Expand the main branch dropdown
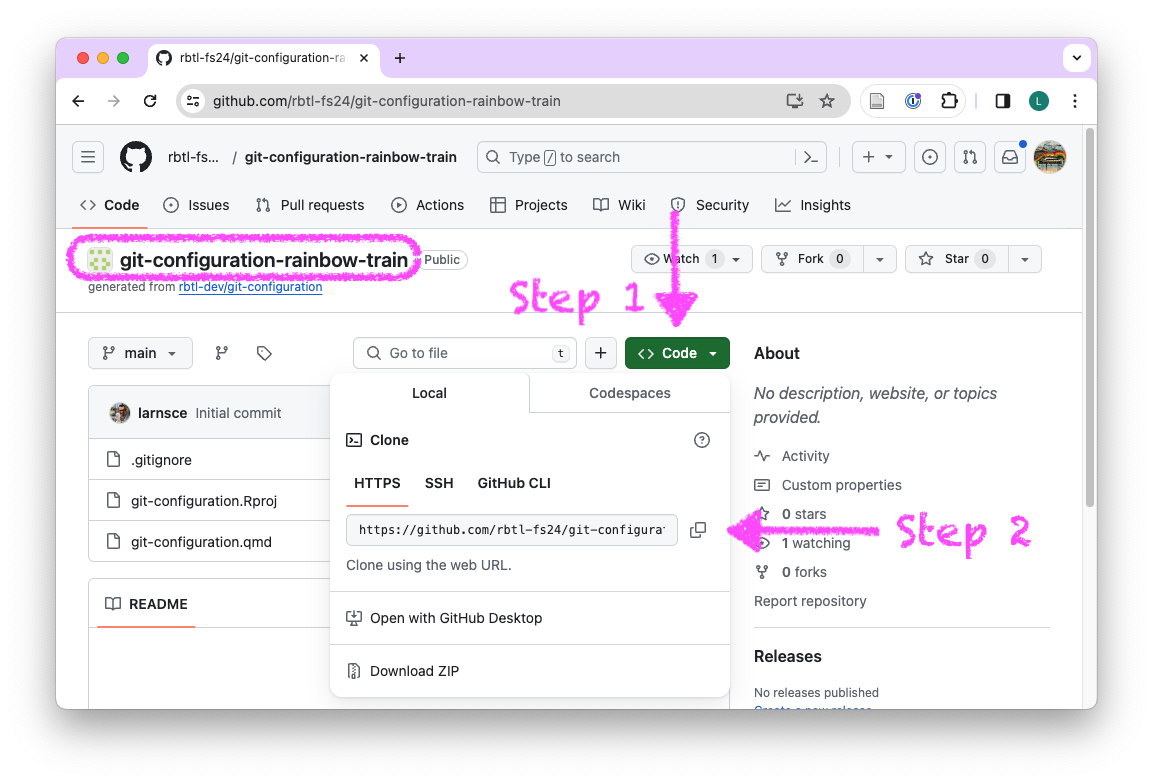Image resolution: width=1153 pixels, height=783 pixels. click(x=140, y=353)
